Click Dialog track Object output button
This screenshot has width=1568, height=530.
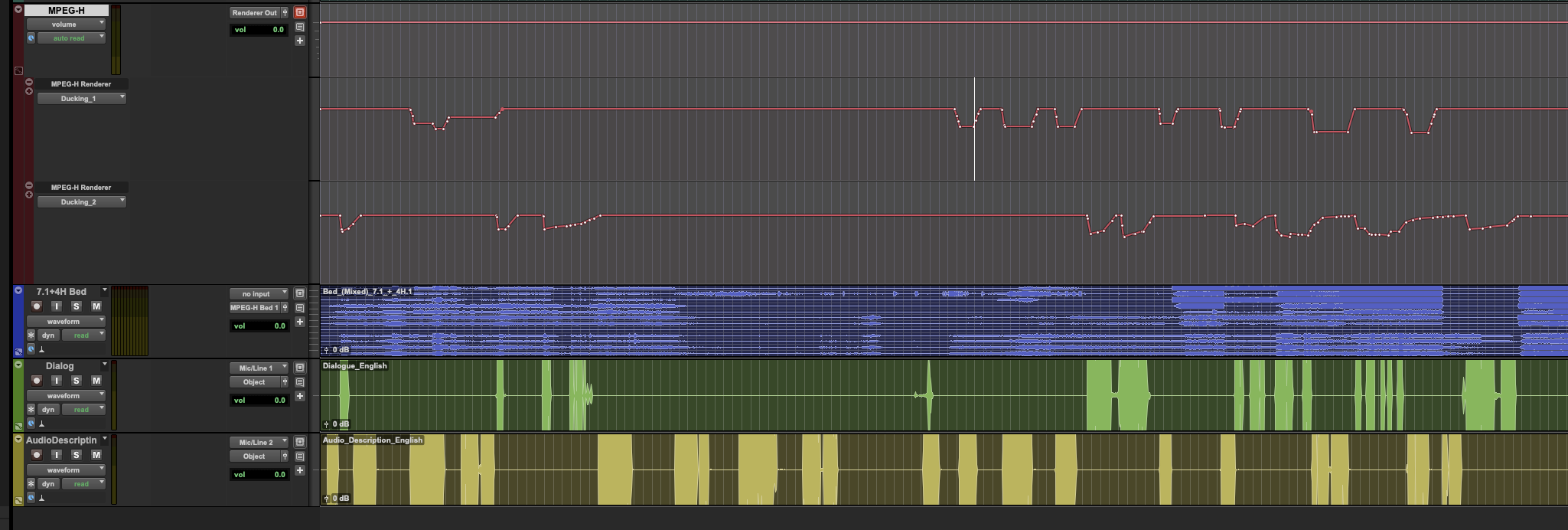tap(255, 382)
